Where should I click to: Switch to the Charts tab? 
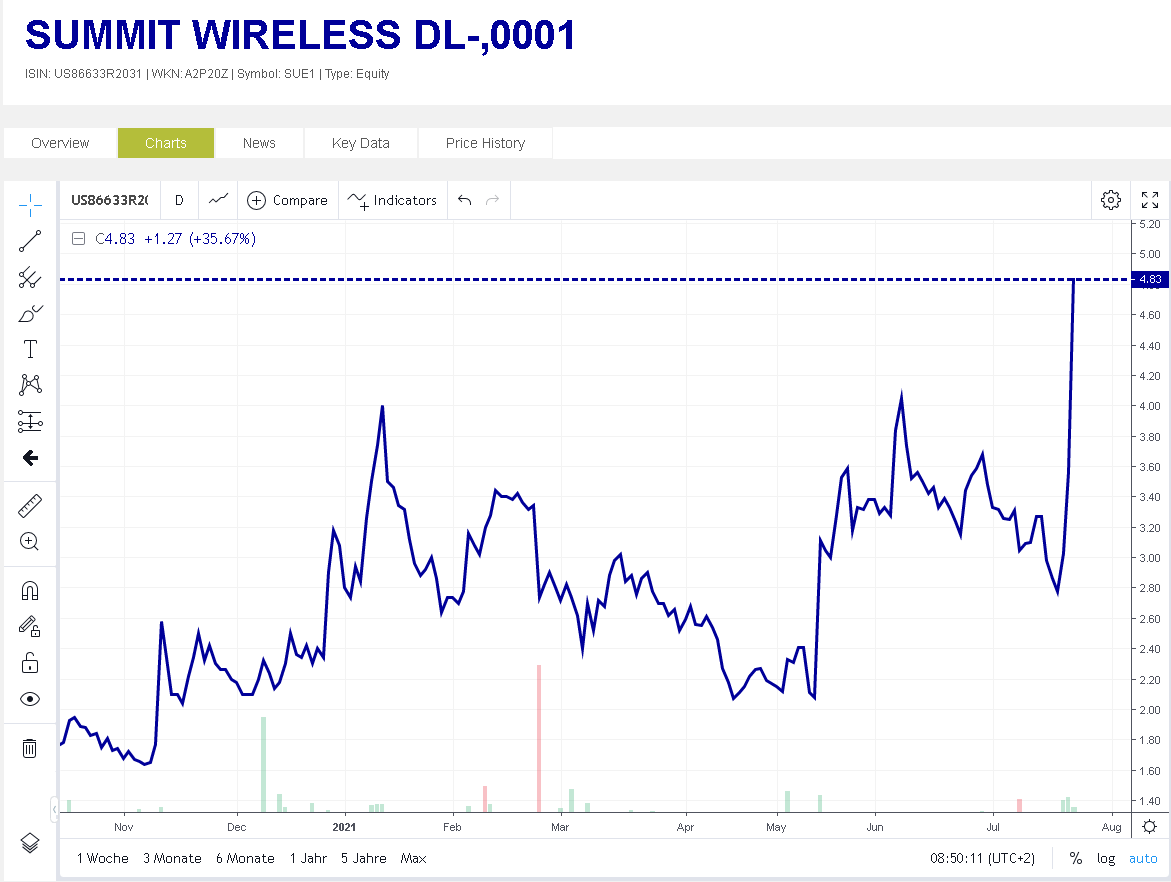coord(166,143)
